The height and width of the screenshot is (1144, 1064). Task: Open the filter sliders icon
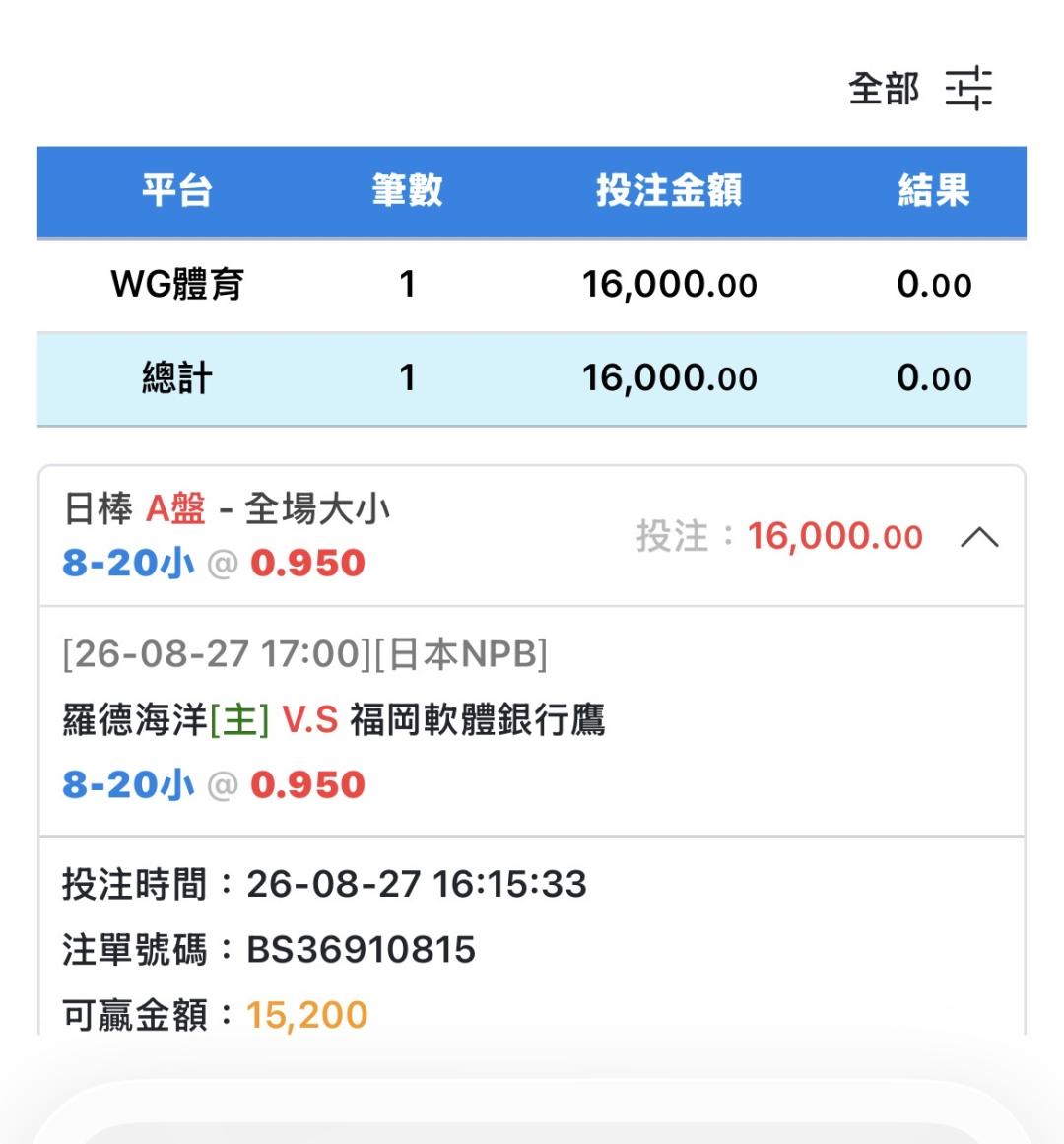pos(968,89)
